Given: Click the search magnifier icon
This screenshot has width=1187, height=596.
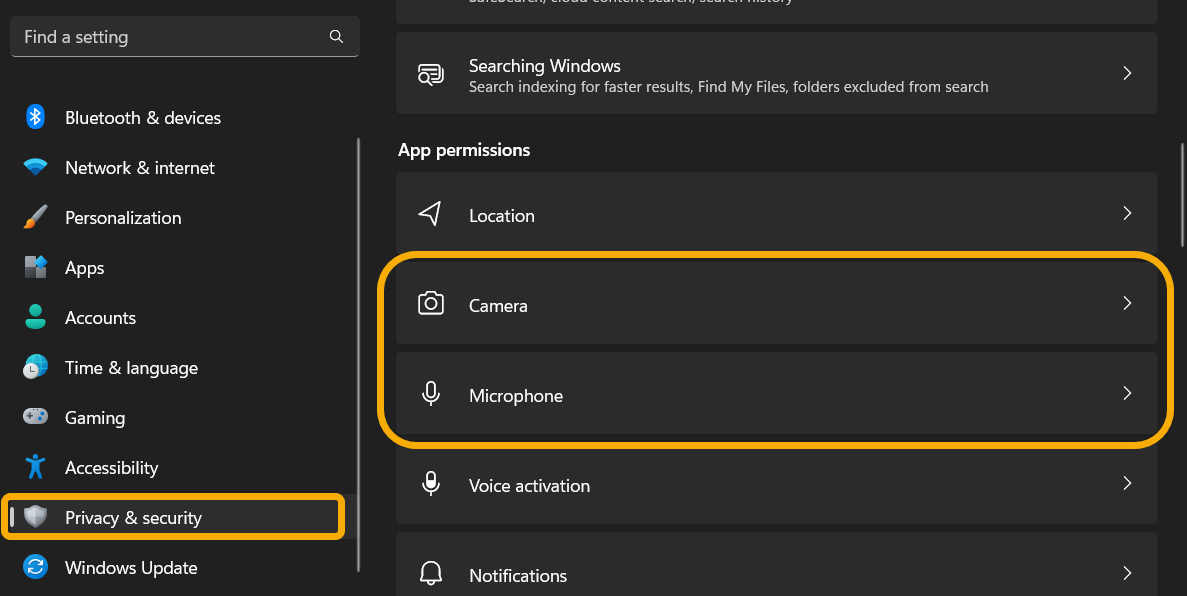Looking at the screenshot, I should pyautogui.click(x=336, y=36).
